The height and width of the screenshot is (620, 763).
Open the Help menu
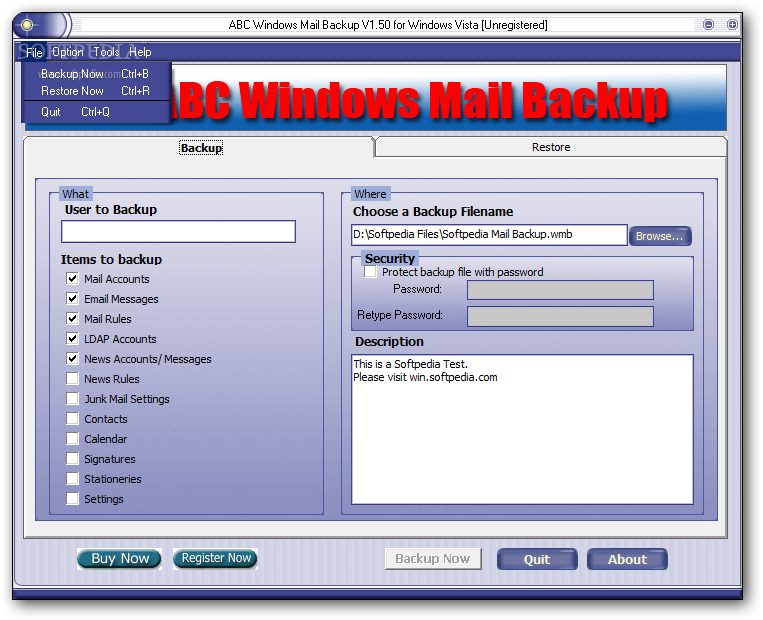(x=140, y=52)
